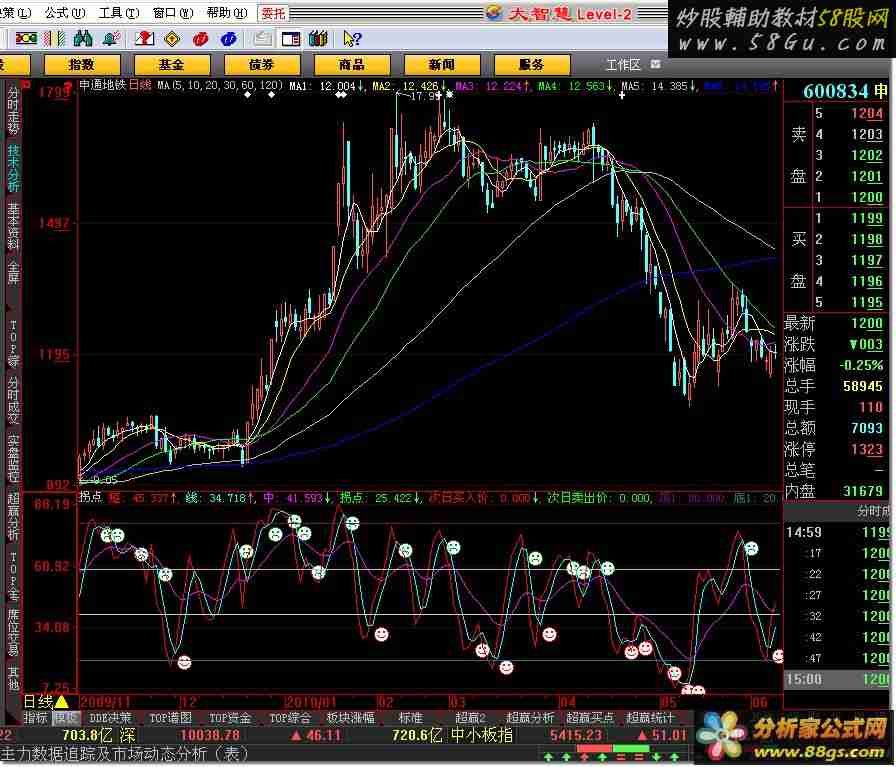Expand the 日线 period selector triangle
This screenshot has width=896, height=767.
[61, 702]
